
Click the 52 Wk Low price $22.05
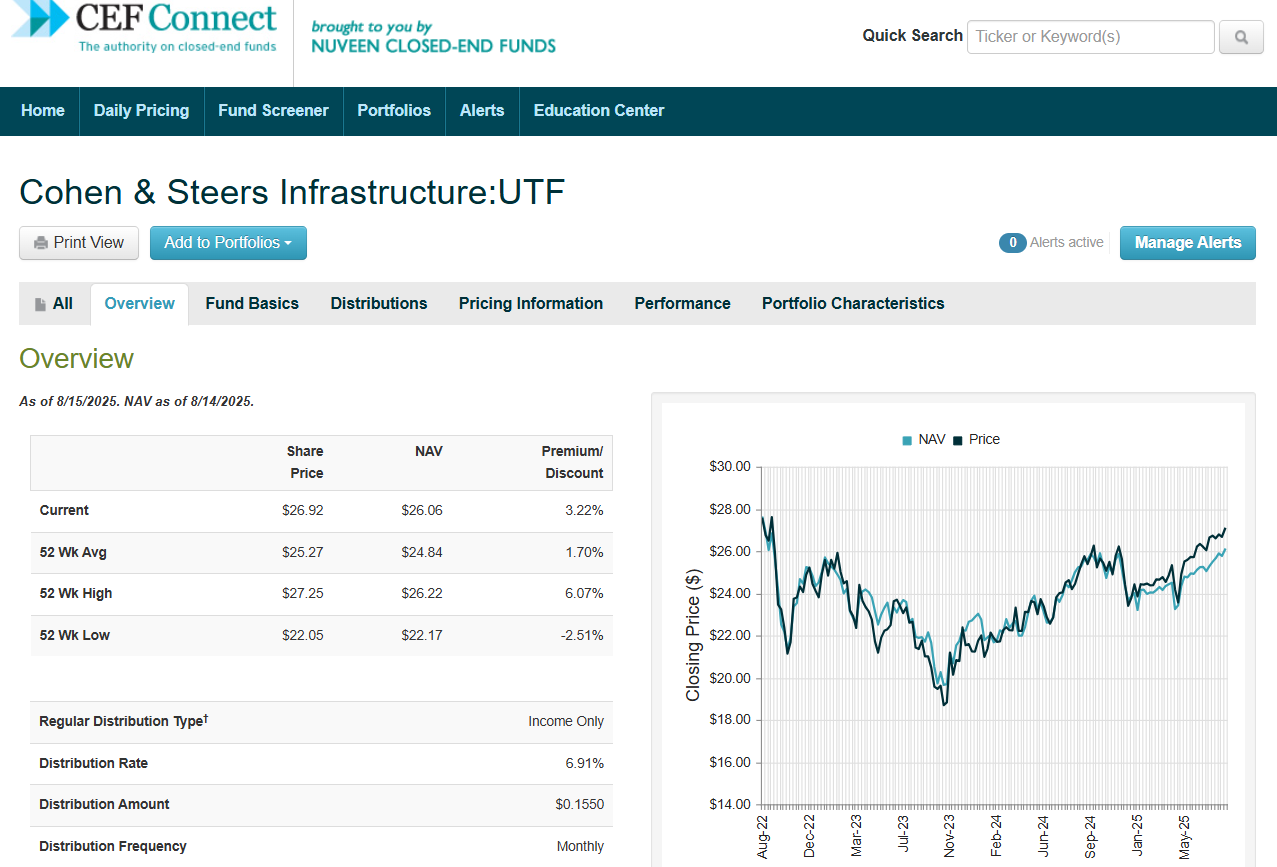[x=302, y=636]
